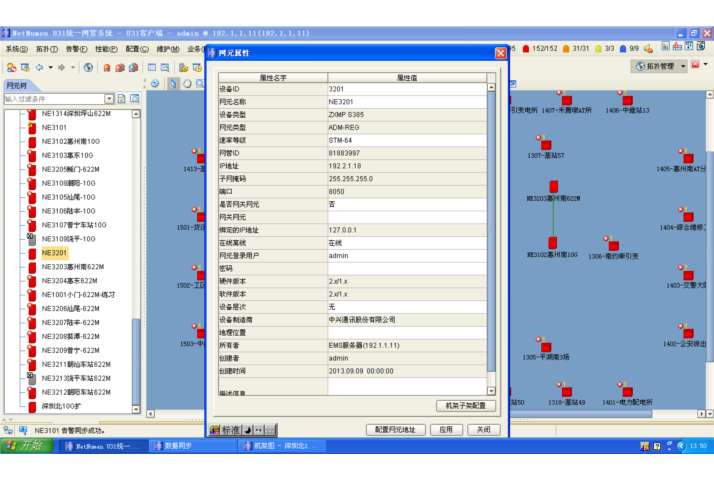Click the 机架子架配置 button

click(x=465, y=406)
